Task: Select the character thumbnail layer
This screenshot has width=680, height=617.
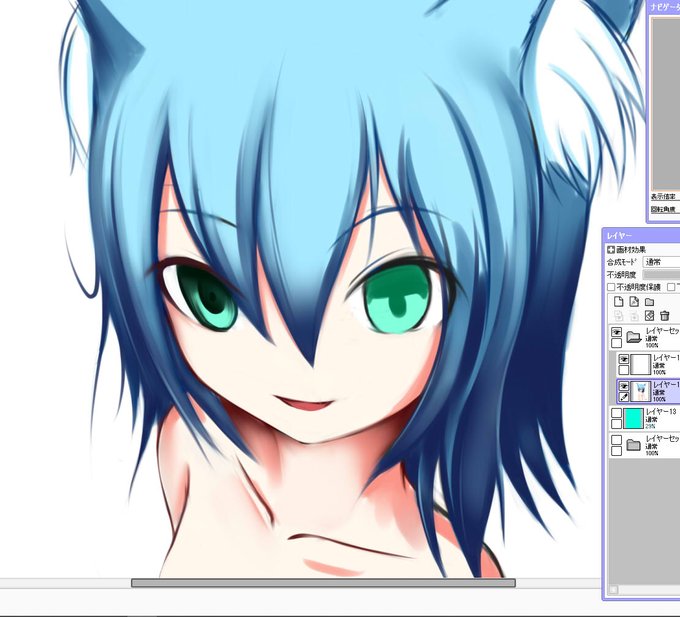Action: [641, 392]
